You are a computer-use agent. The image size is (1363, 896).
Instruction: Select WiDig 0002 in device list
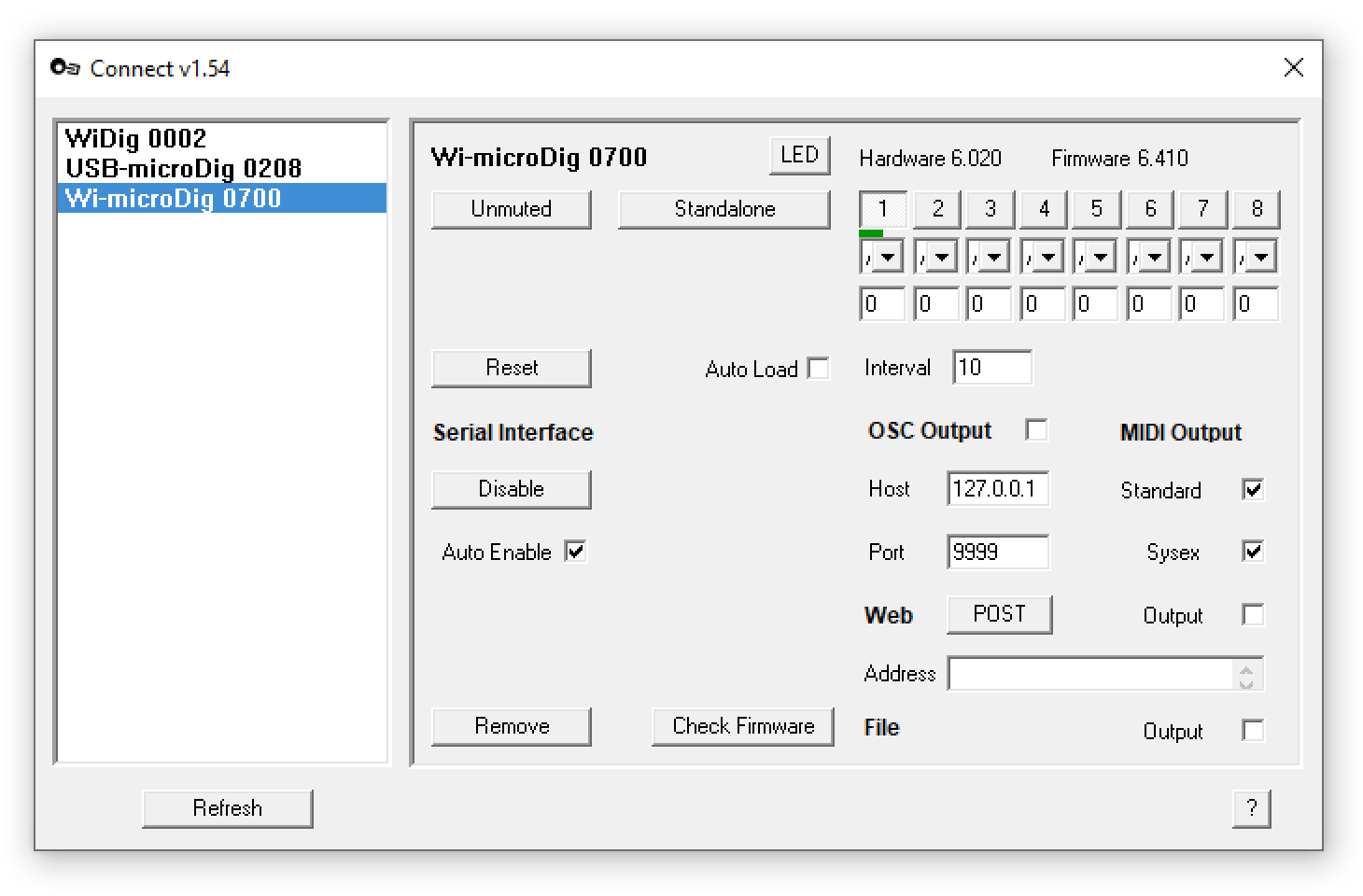(136, 139)
